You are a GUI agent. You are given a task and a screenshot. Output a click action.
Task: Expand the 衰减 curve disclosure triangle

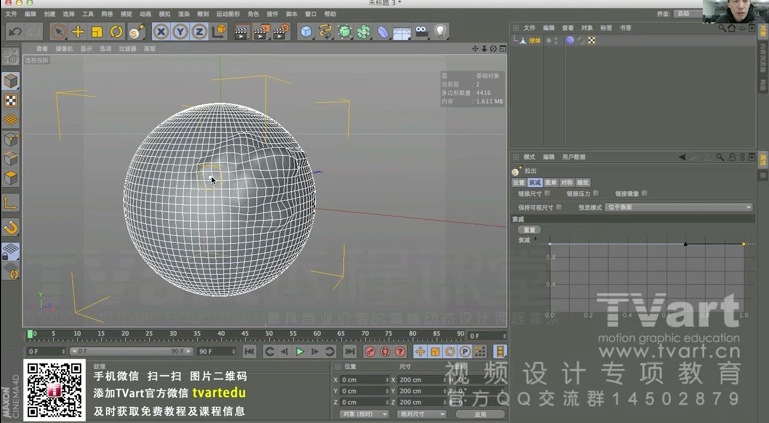pos(536,239)
